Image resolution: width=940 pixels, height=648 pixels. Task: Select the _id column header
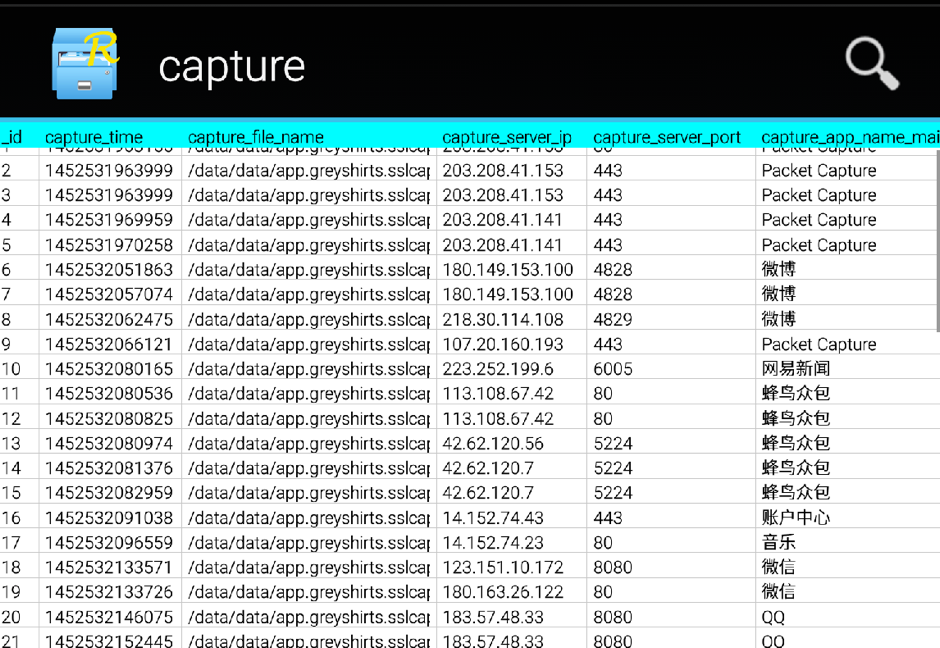click(11, 137)
